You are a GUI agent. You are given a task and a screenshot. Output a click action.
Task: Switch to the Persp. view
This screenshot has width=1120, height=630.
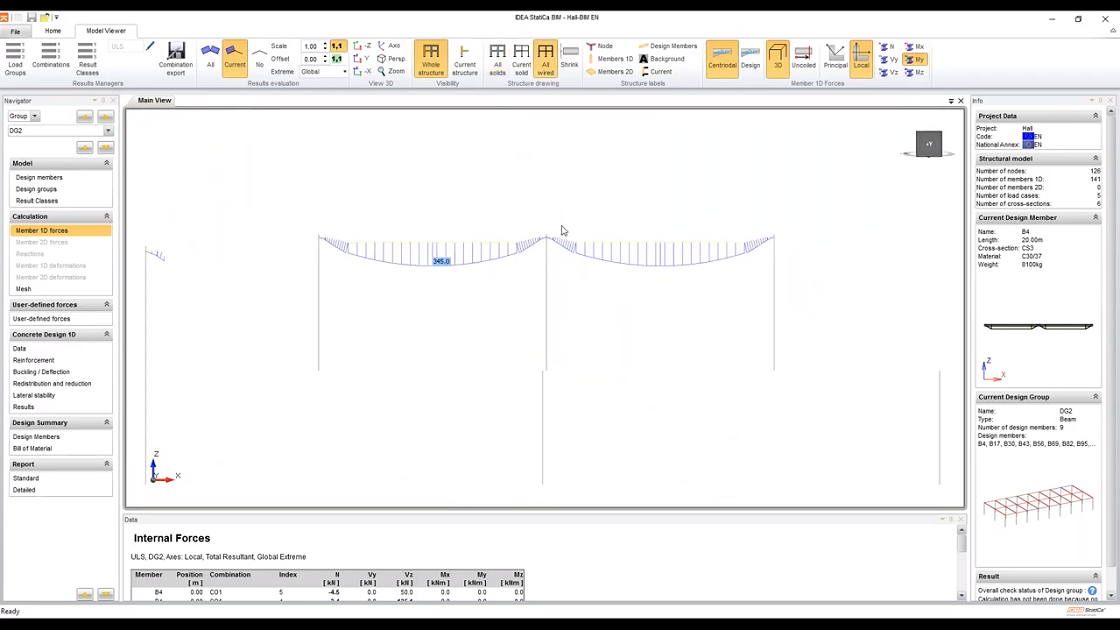(391, 59)
